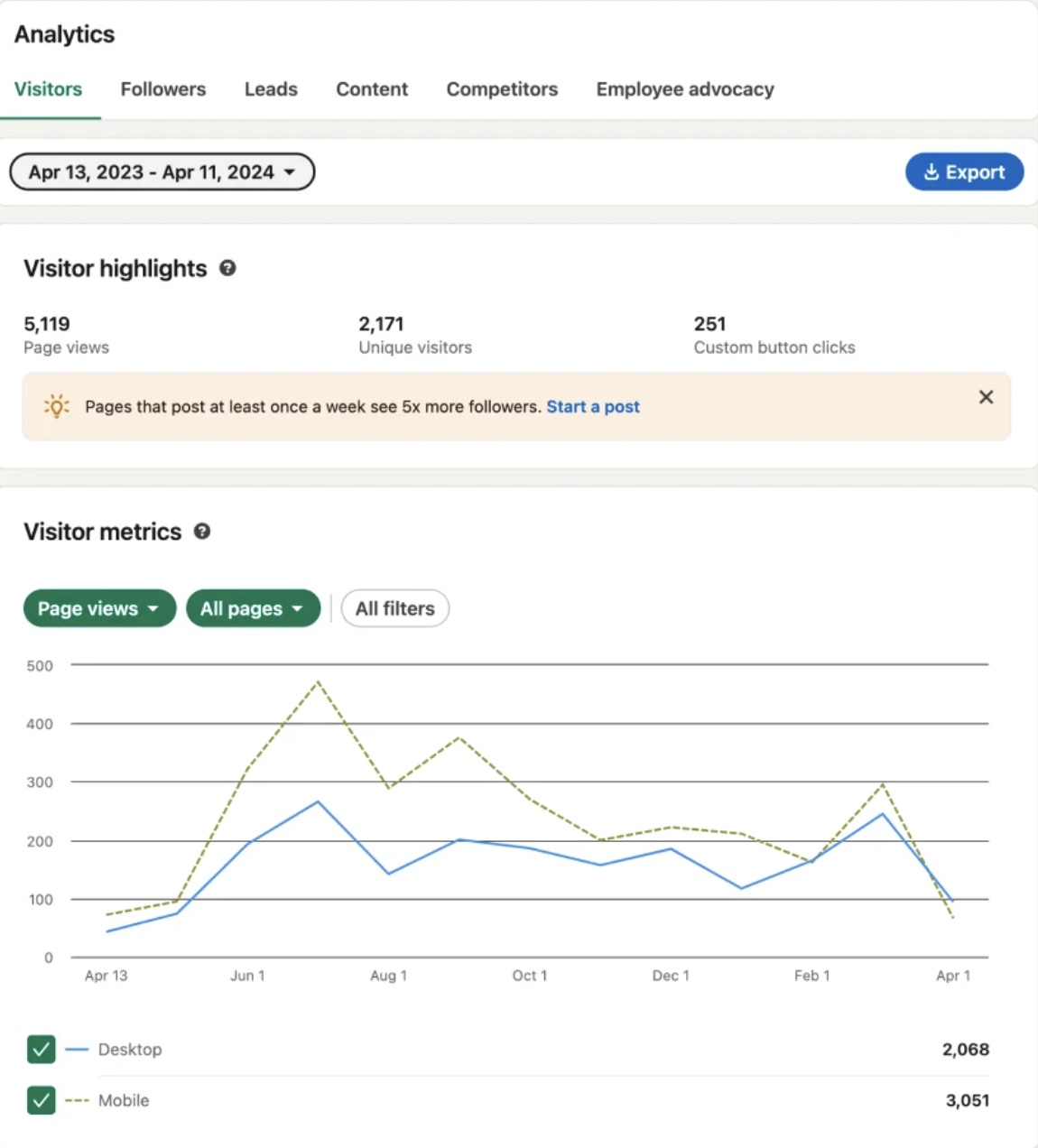Click the Export download icon
This screenshot has height=1148, width=1038.
click(931, 171)
